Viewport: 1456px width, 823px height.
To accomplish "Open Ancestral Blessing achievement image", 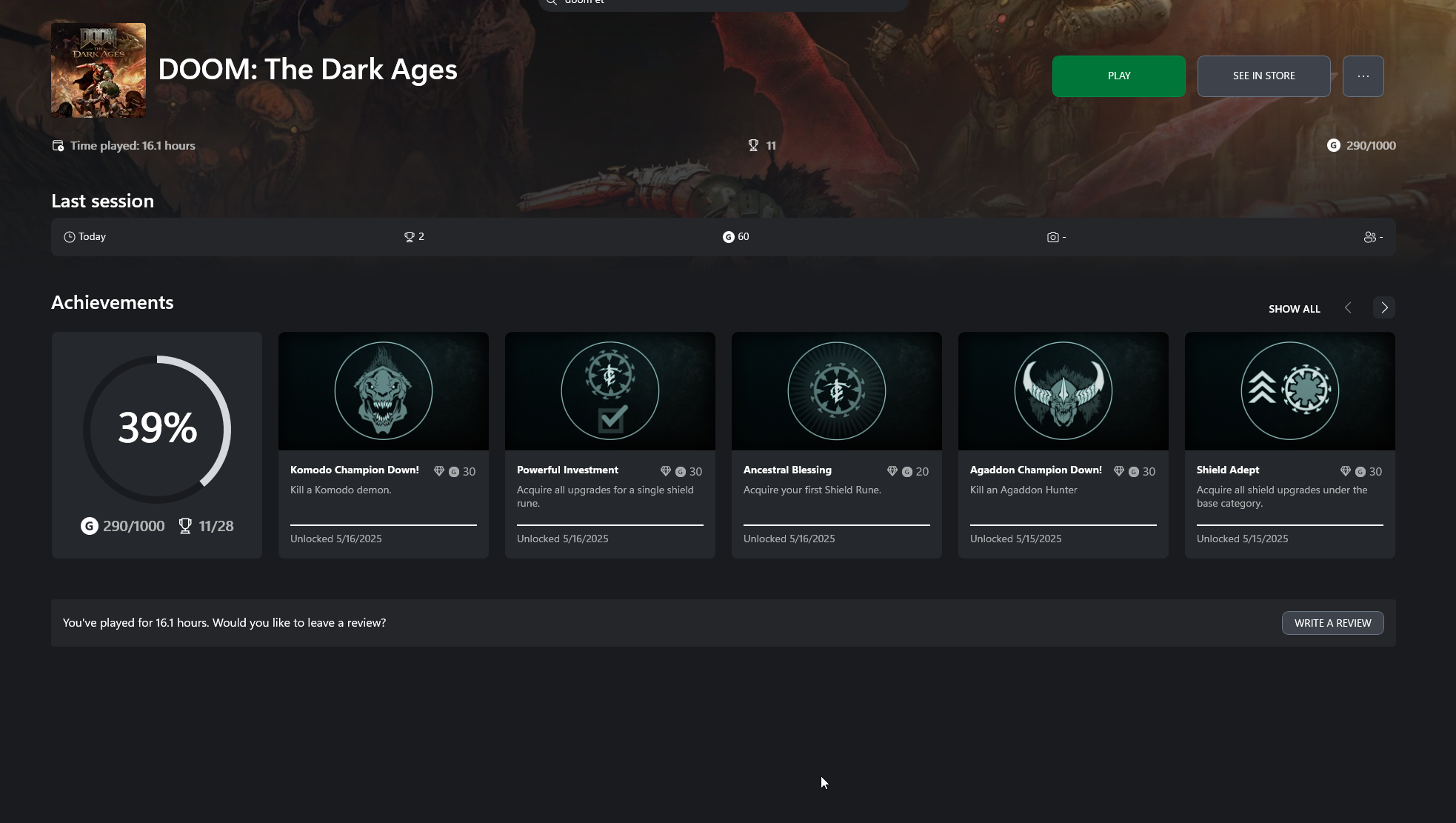I will click(x=837, y=391).
